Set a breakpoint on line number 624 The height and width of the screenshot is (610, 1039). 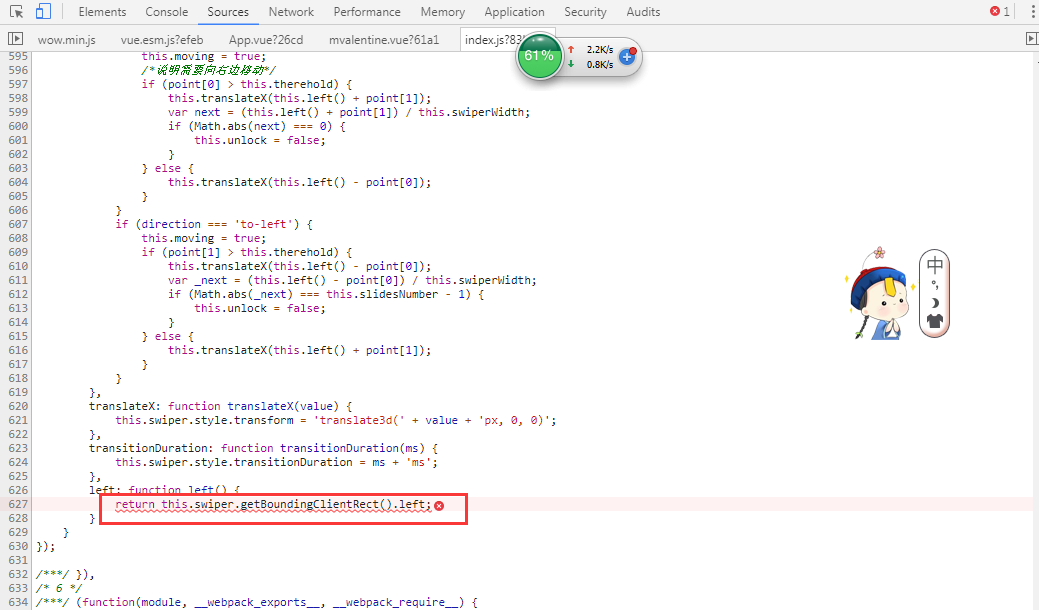pos(18,462)
